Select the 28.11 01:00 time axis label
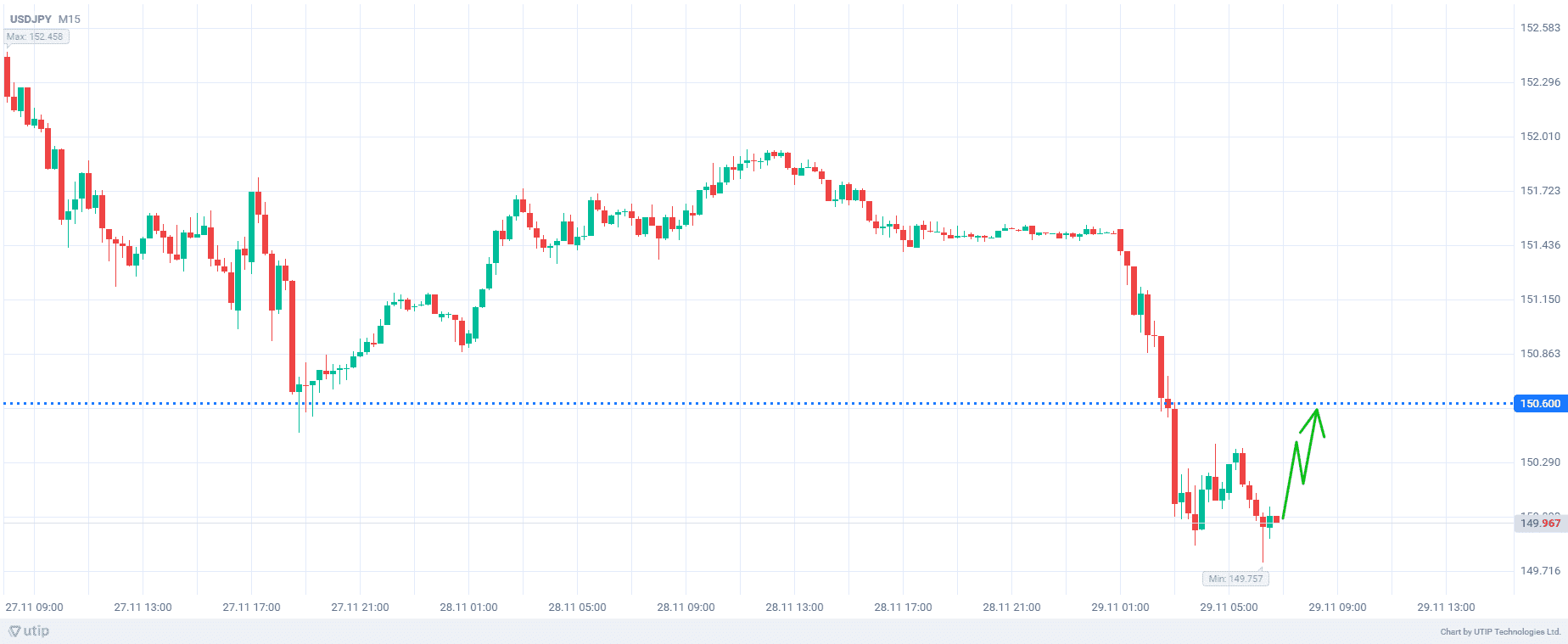Viewport: 1568px width, 644px height. pos(469,607)
